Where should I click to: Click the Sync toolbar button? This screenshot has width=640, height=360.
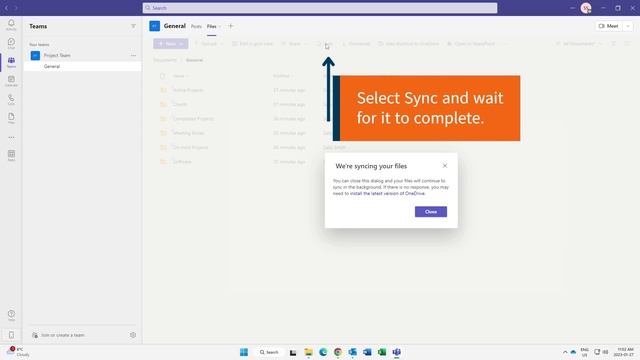[325, 44]
